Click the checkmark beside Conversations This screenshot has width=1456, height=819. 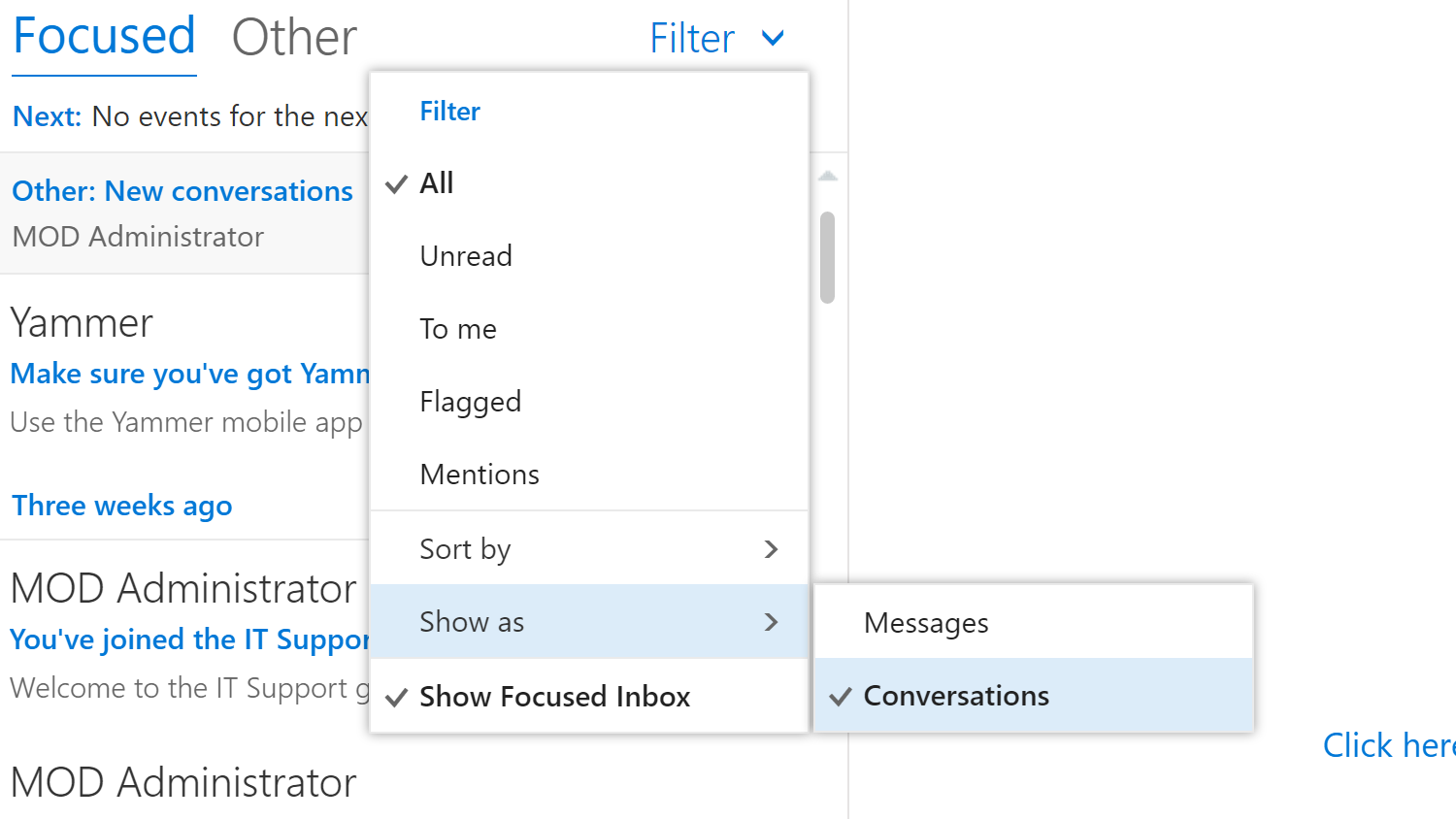point(841,696)
